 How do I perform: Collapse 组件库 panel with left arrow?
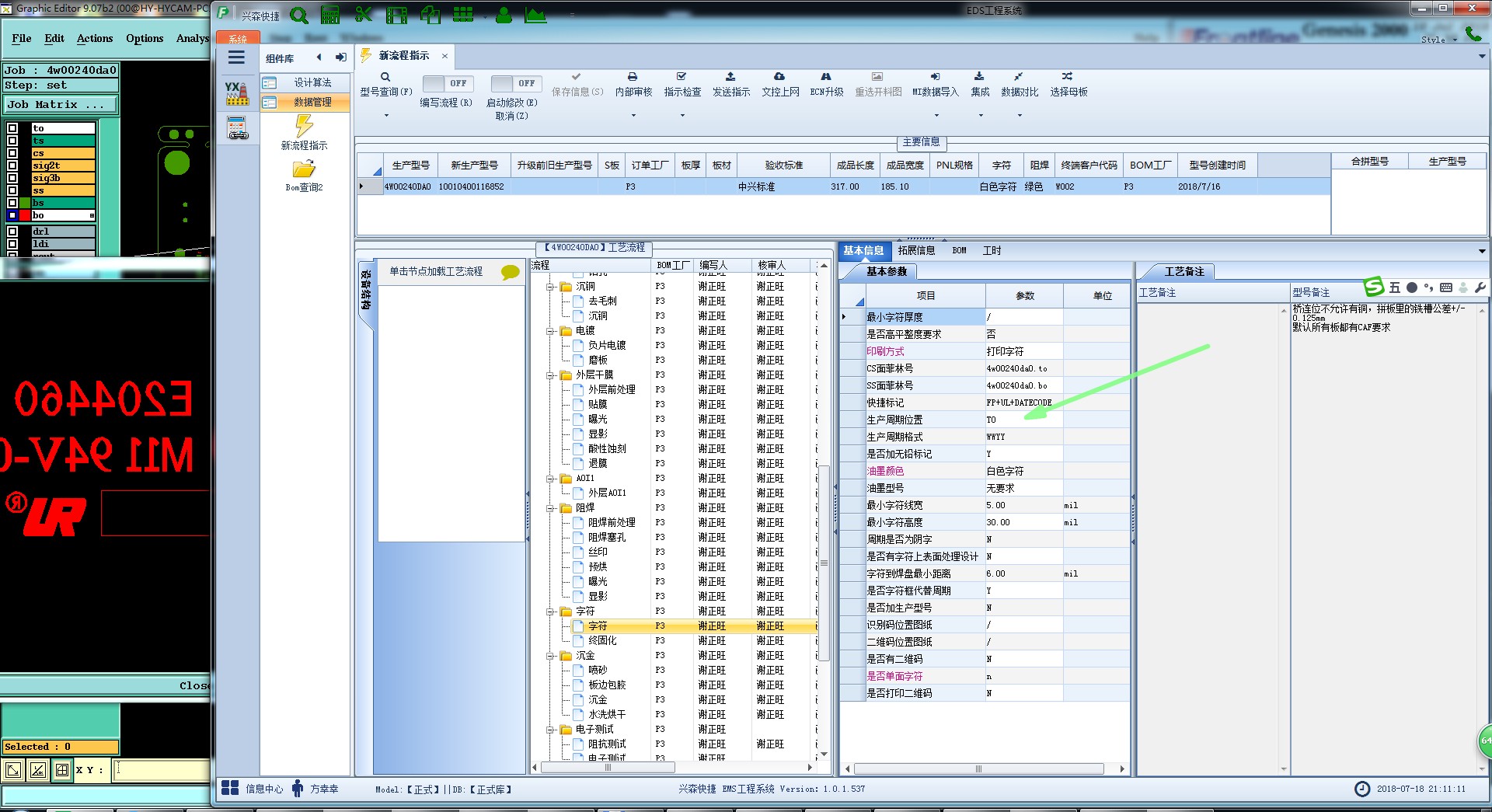[319, 58]
